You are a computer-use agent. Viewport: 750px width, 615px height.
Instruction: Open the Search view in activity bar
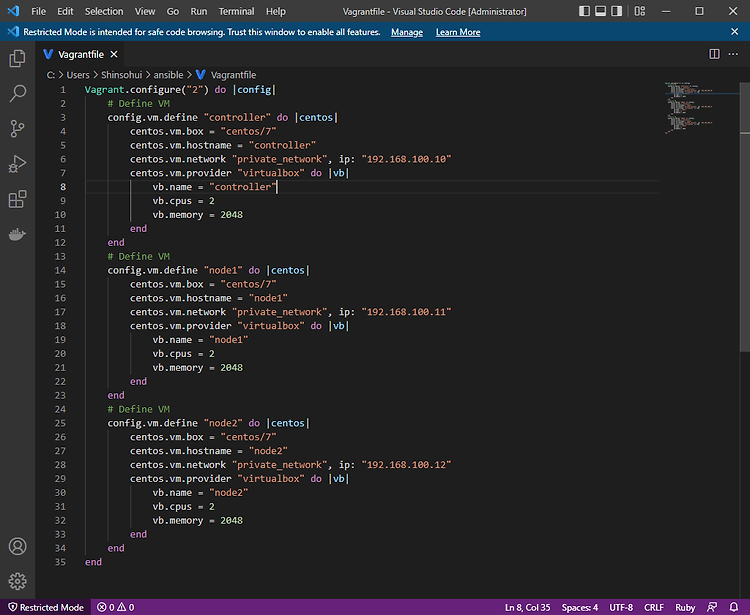(17, 93)
